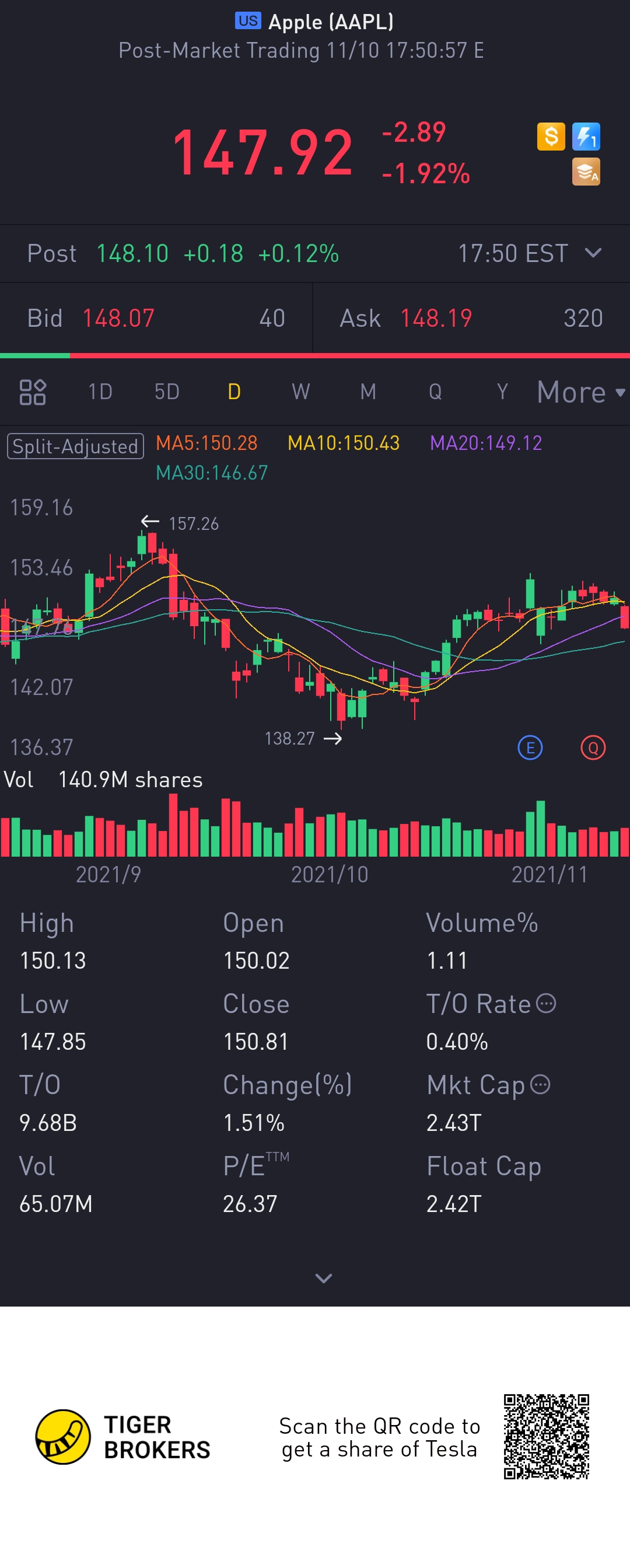This screenshot has width=630, height=1568.
Task: Tap the 138.27 low label on chart
Action: (289, 738)
